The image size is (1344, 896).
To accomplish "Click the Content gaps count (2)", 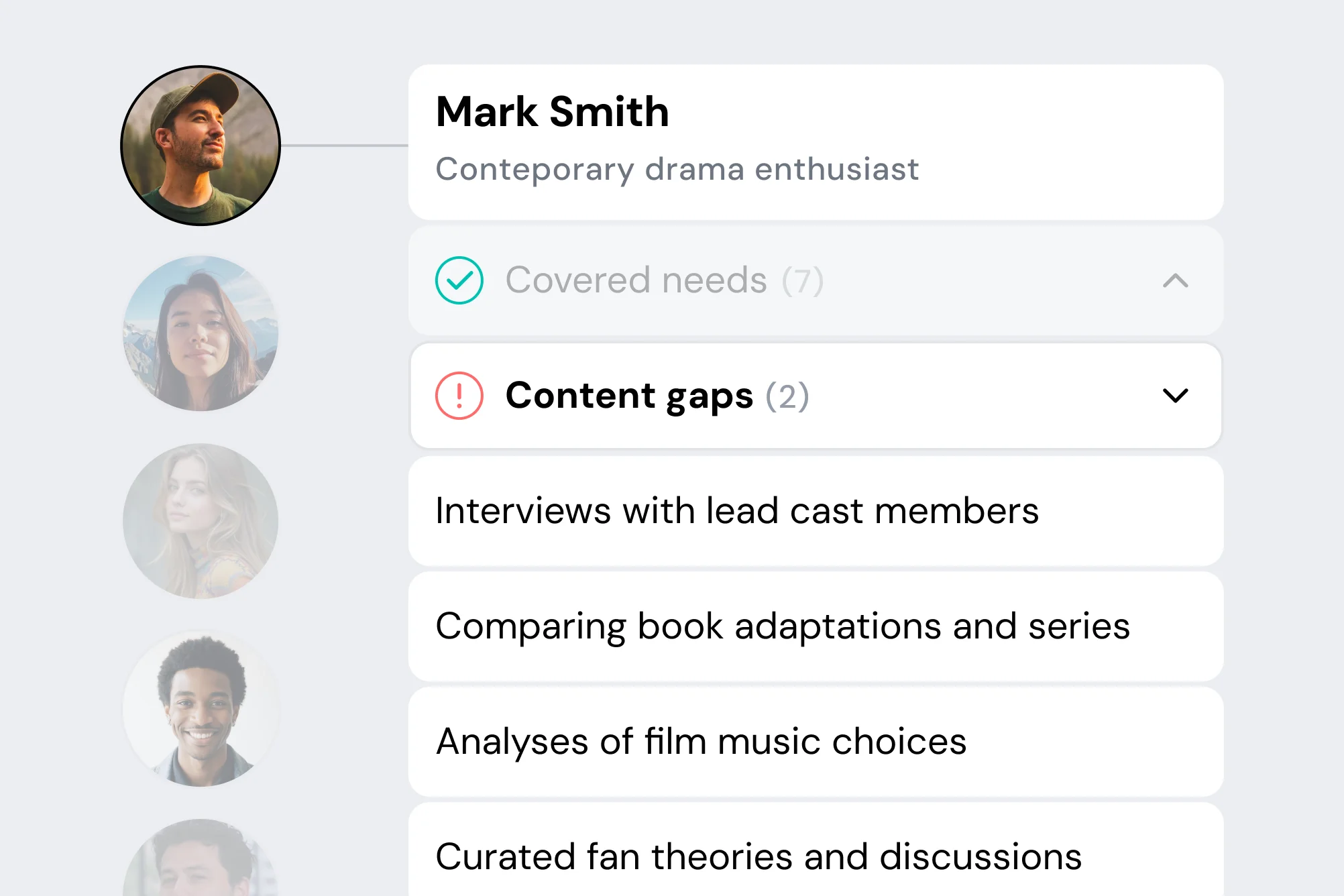I will coord(787,396).
